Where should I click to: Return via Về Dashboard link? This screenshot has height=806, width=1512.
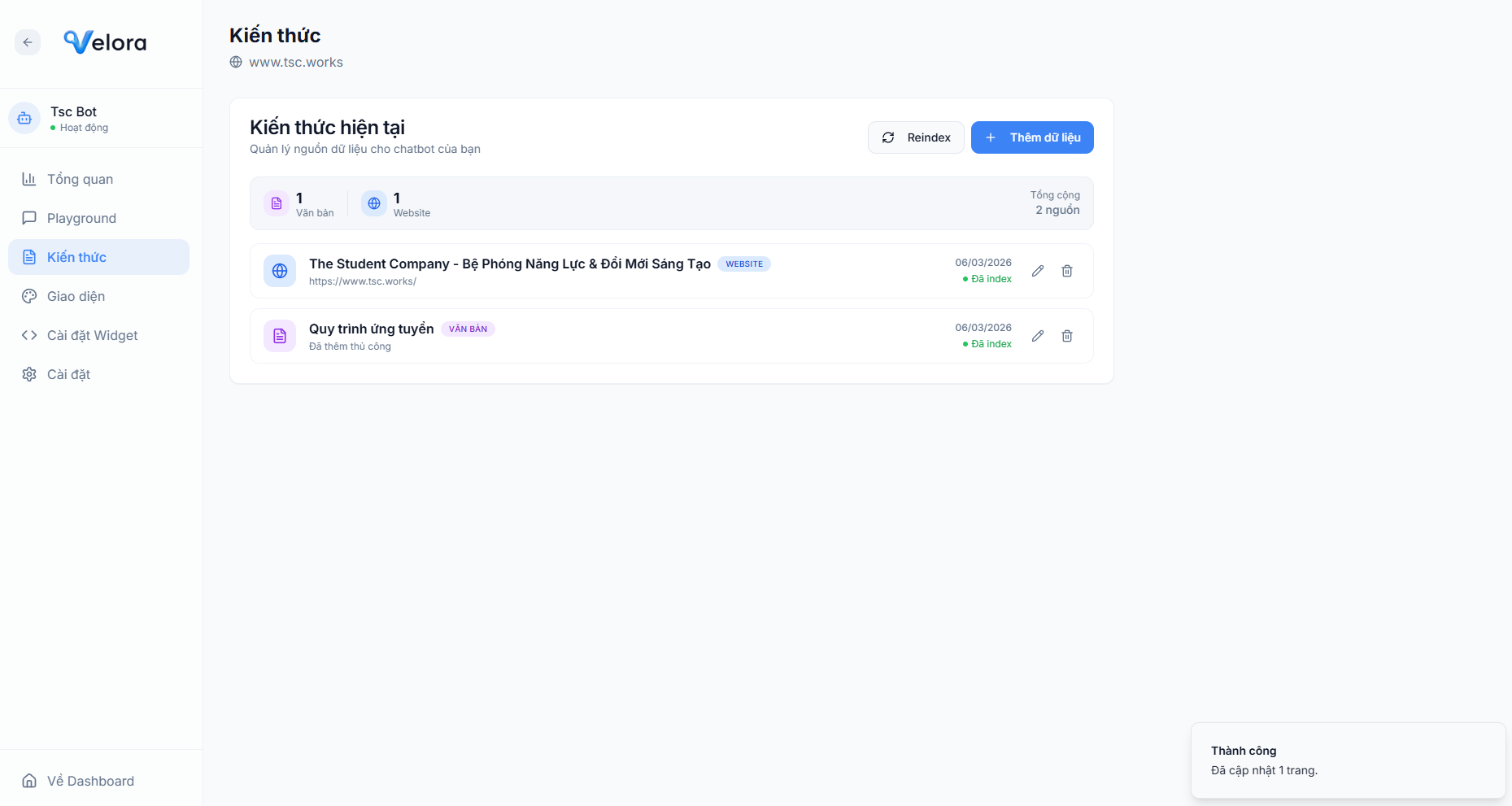89,781
